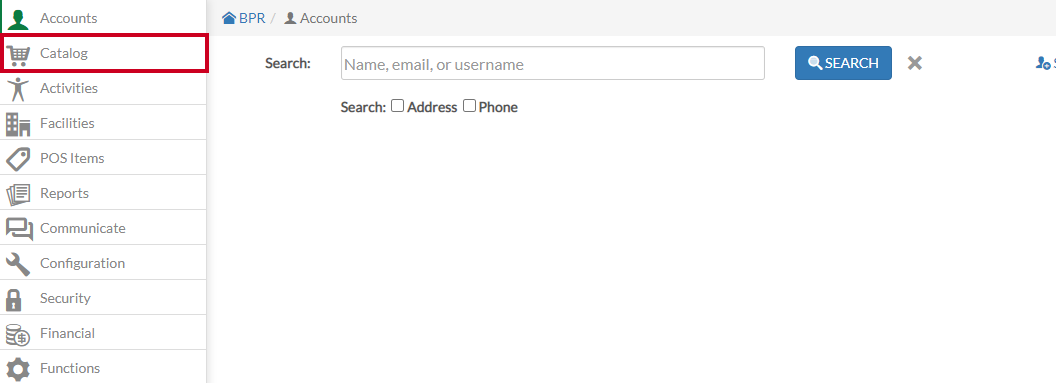
Task: Click the Security padlock icon
Action: [13, 299]
